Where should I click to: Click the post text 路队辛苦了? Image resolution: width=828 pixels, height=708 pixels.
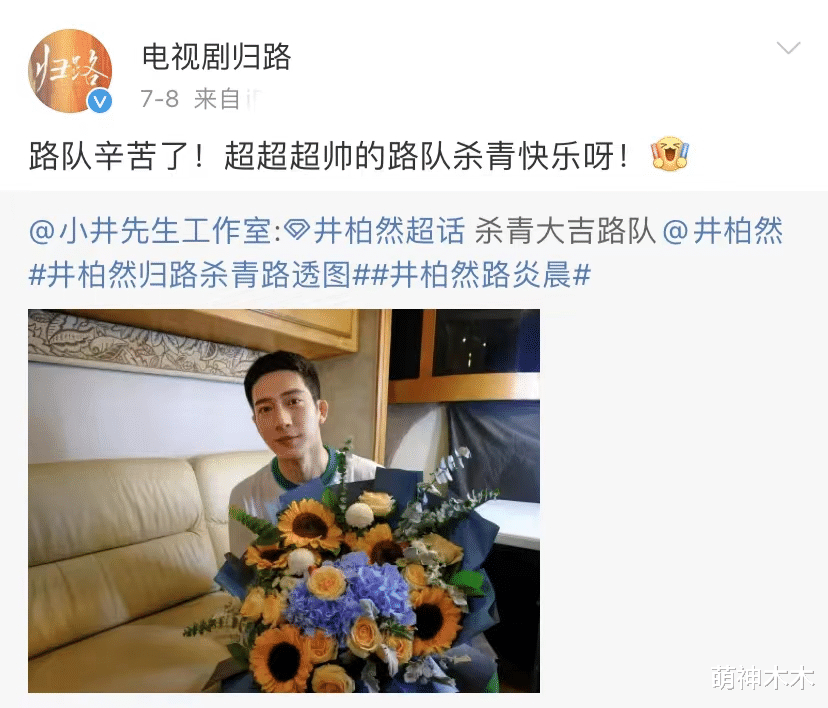pyautogui.click(x=110, y=156)
